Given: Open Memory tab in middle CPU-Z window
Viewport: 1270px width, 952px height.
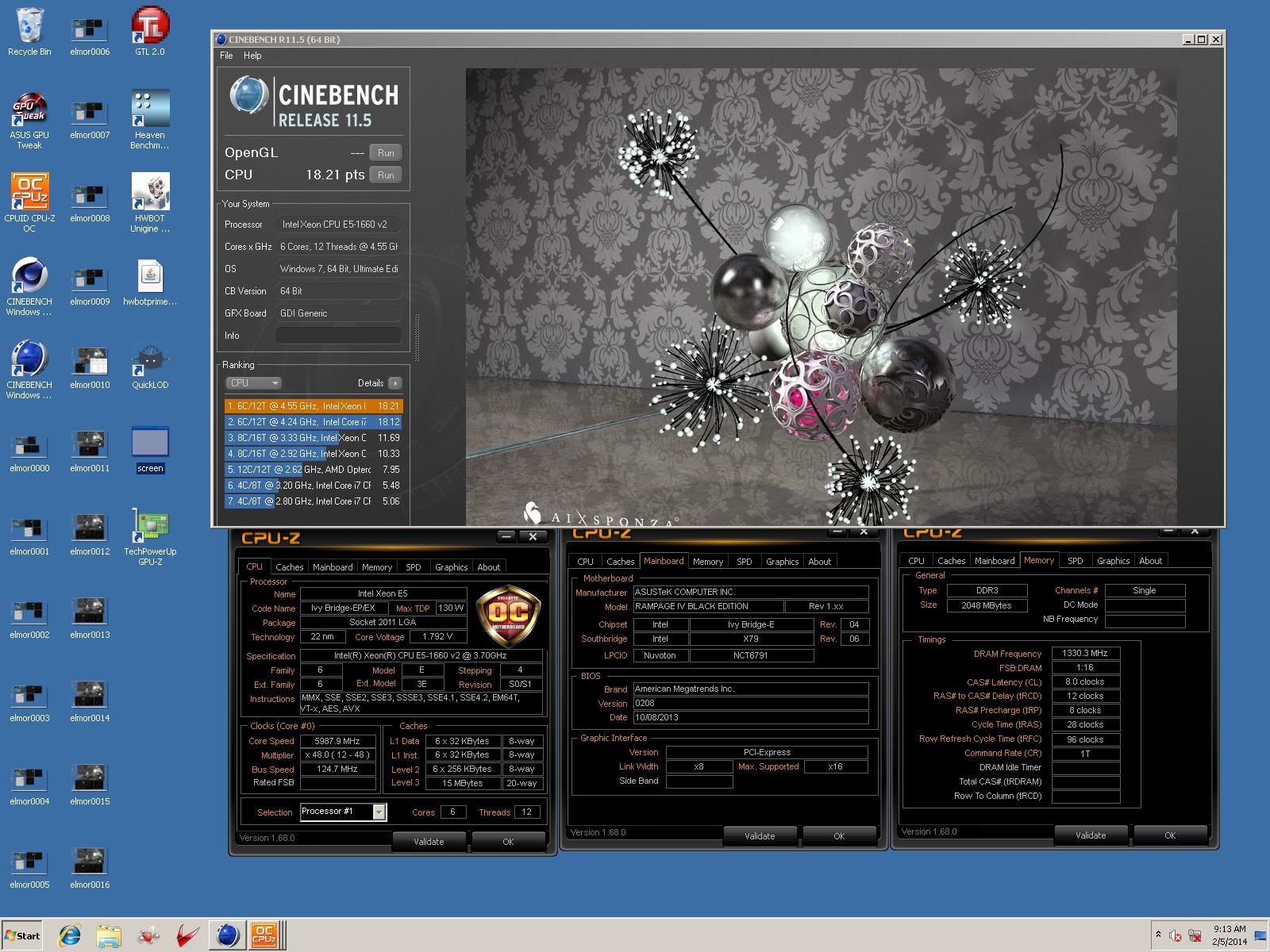Looking at the screenshot, I should coord(707,562).
